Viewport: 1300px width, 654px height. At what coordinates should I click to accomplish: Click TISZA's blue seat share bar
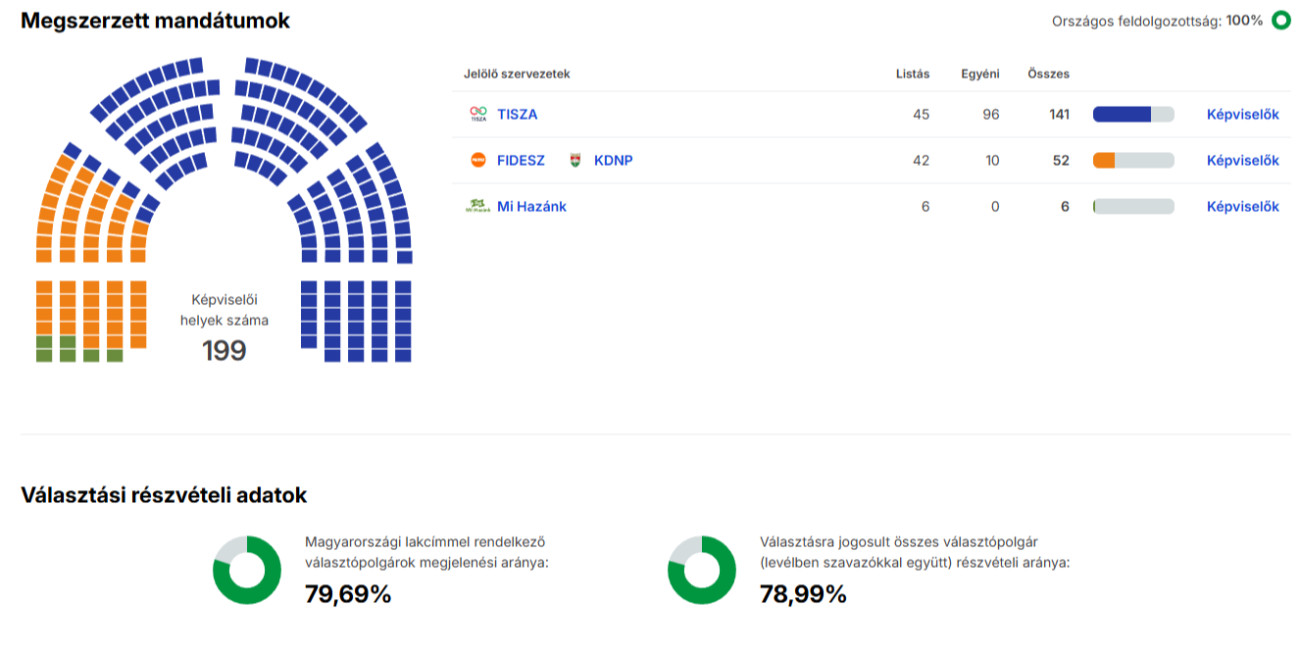pyautogui.click(x=1122, y=114)
